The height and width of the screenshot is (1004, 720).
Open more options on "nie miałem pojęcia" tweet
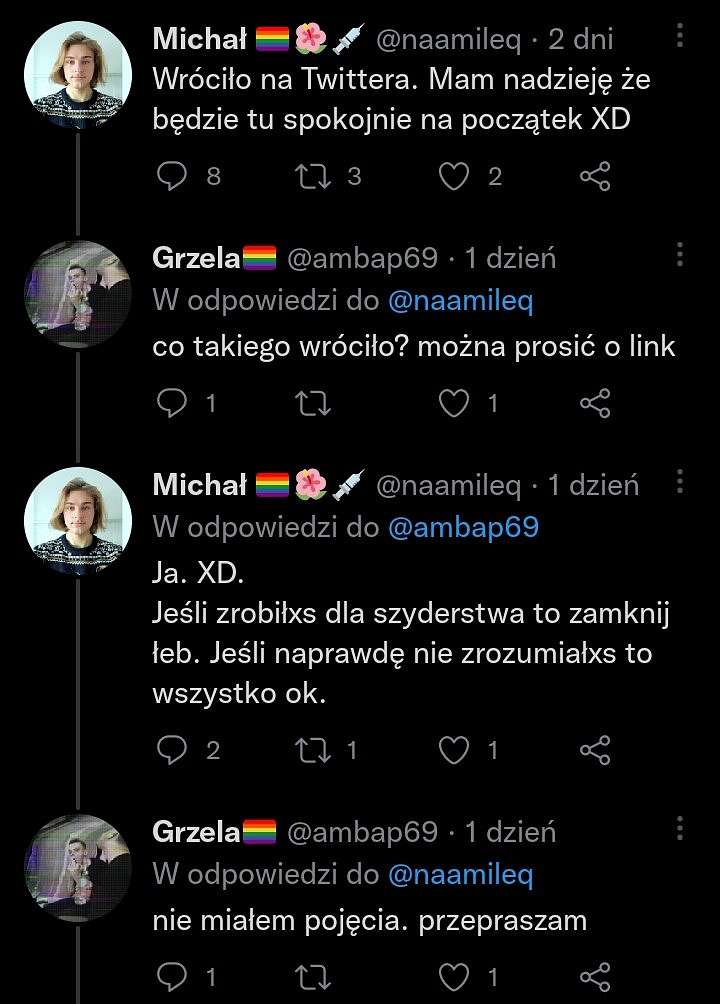680,829
